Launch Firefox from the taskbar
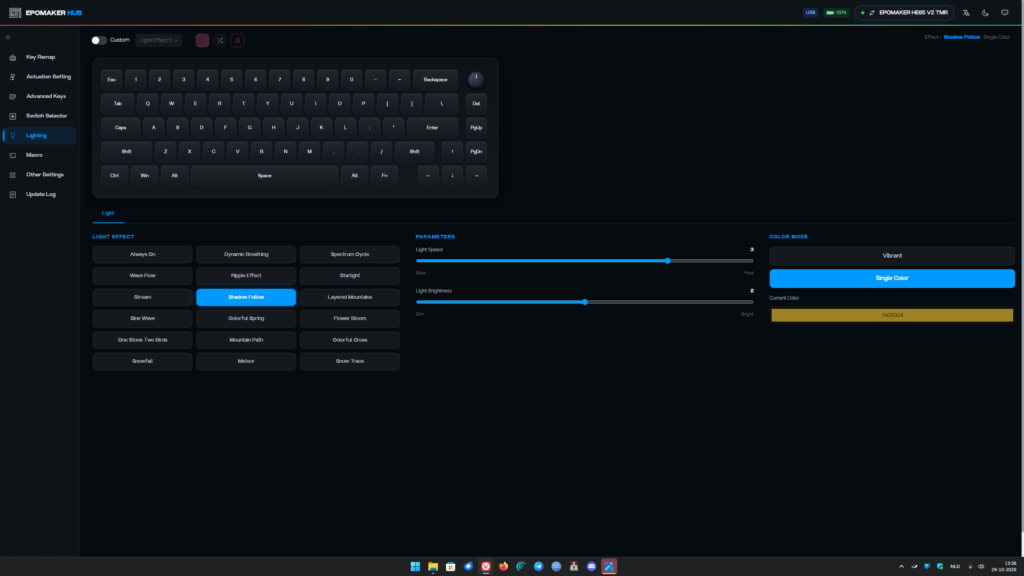 [504, 566]
